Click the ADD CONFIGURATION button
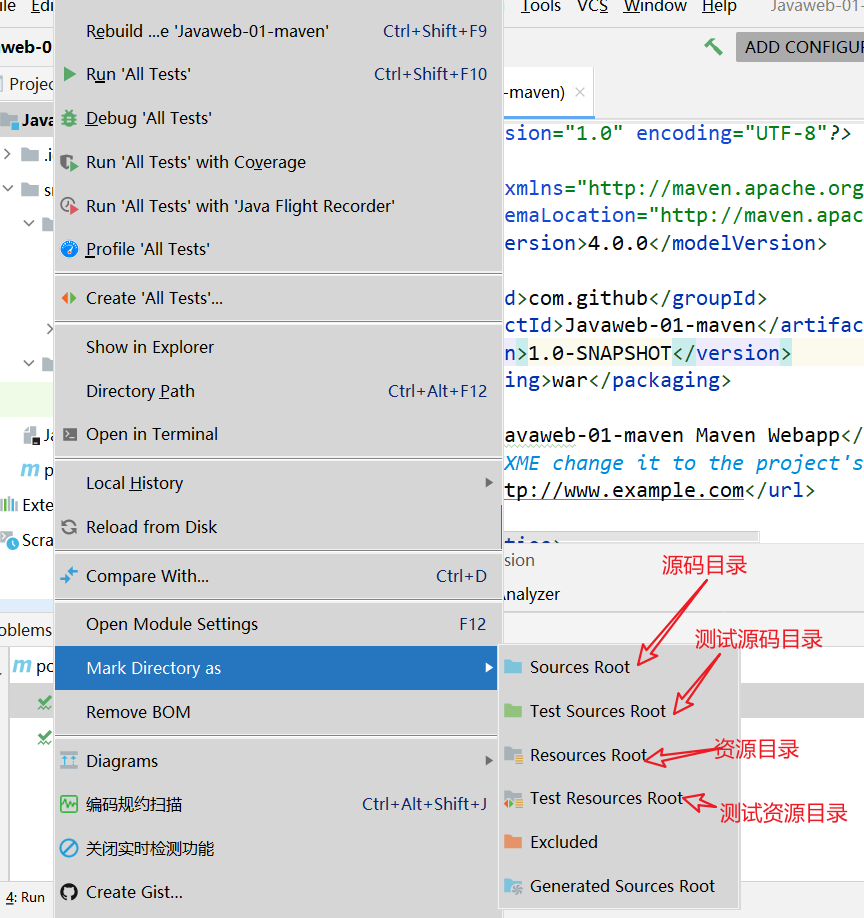Image resolution: width=864 pixels, height=918 pixels. pos(801,47)
